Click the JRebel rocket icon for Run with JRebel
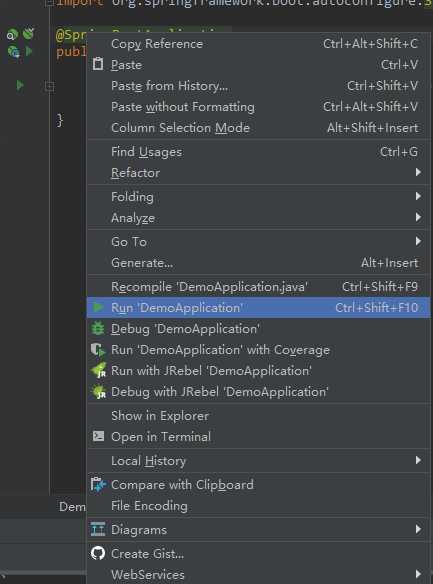Image resolution: width=433 pixels, height=584 pixels. tap(99, 371)
